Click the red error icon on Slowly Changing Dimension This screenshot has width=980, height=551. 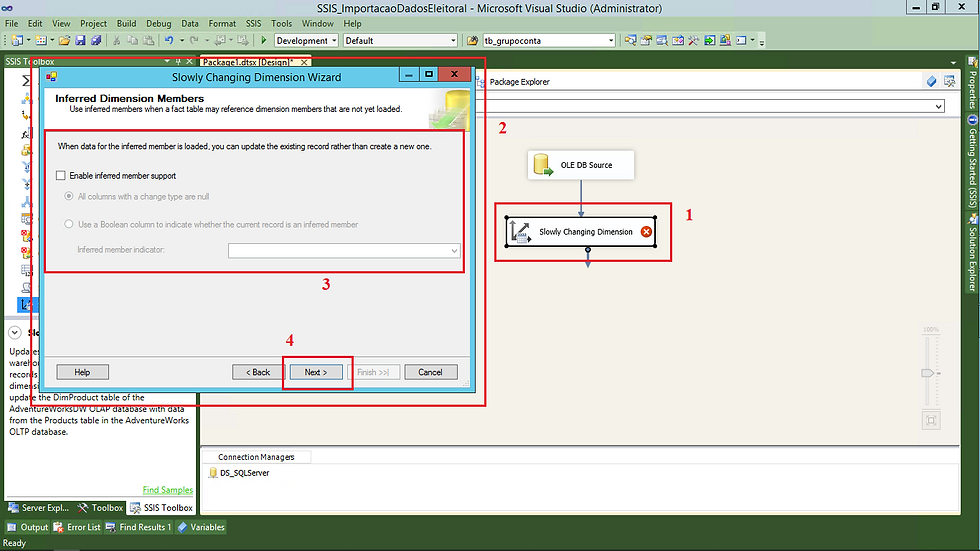[x=646, y=232]
